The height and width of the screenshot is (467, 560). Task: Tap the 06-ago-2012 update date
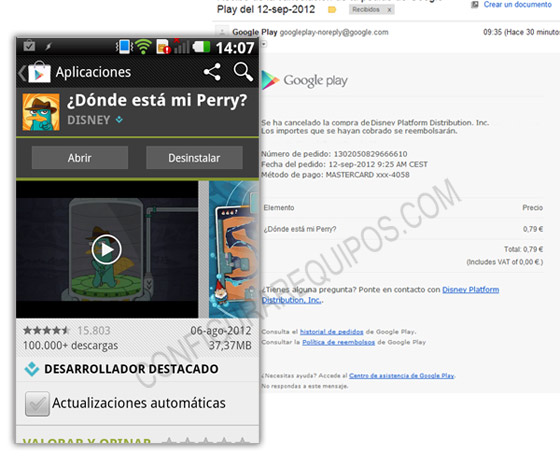point(221,331)
